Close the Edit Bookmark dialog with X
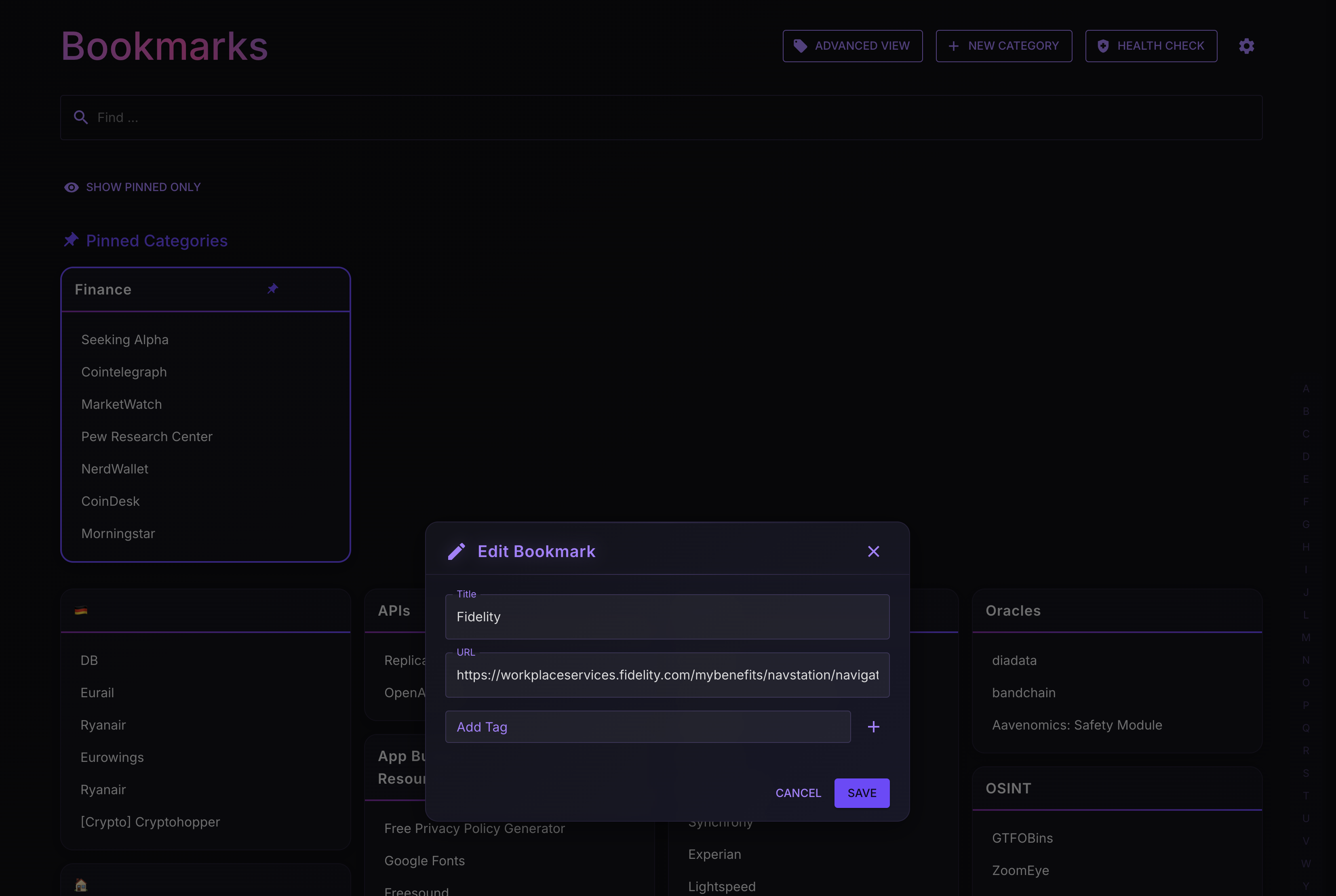This screenshot has width=1336, height=896. point(873,551)
